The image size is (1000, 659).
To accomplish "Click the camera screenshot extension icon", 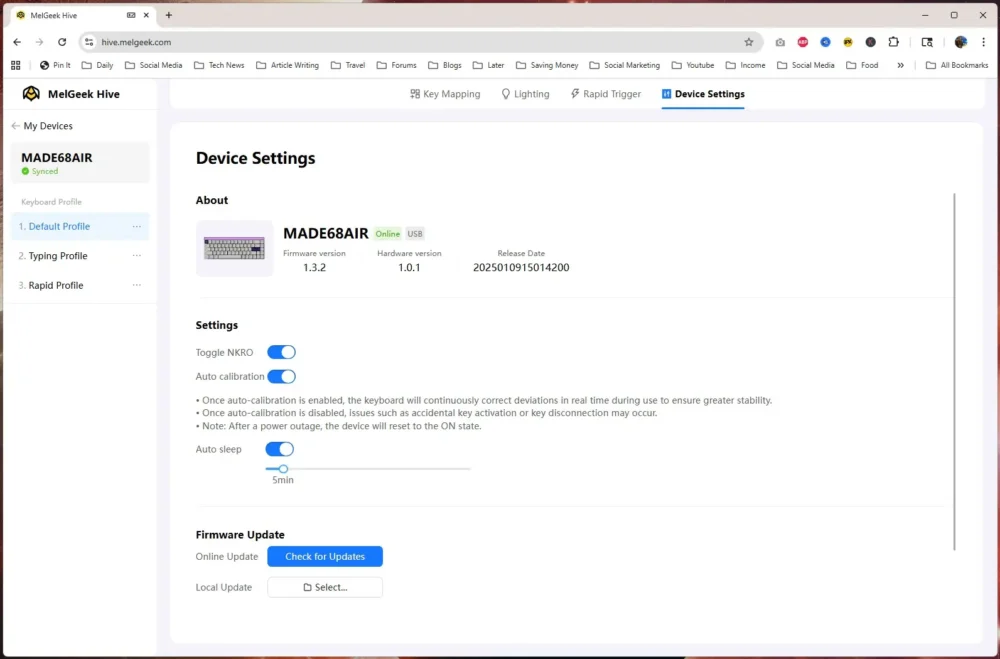I will (x=780, y=42).
